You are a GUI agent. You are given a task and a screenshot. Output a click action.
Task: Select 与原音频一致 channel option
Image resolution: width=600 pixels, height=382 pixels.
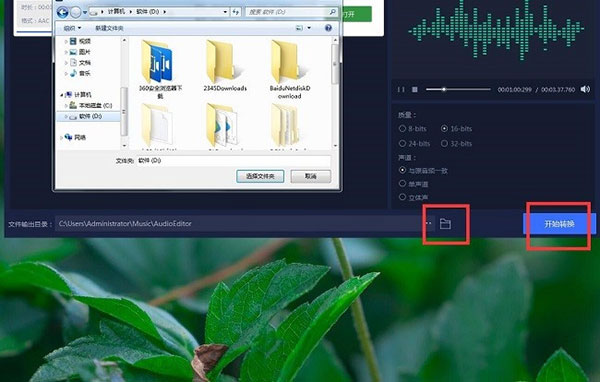[423, 170]
